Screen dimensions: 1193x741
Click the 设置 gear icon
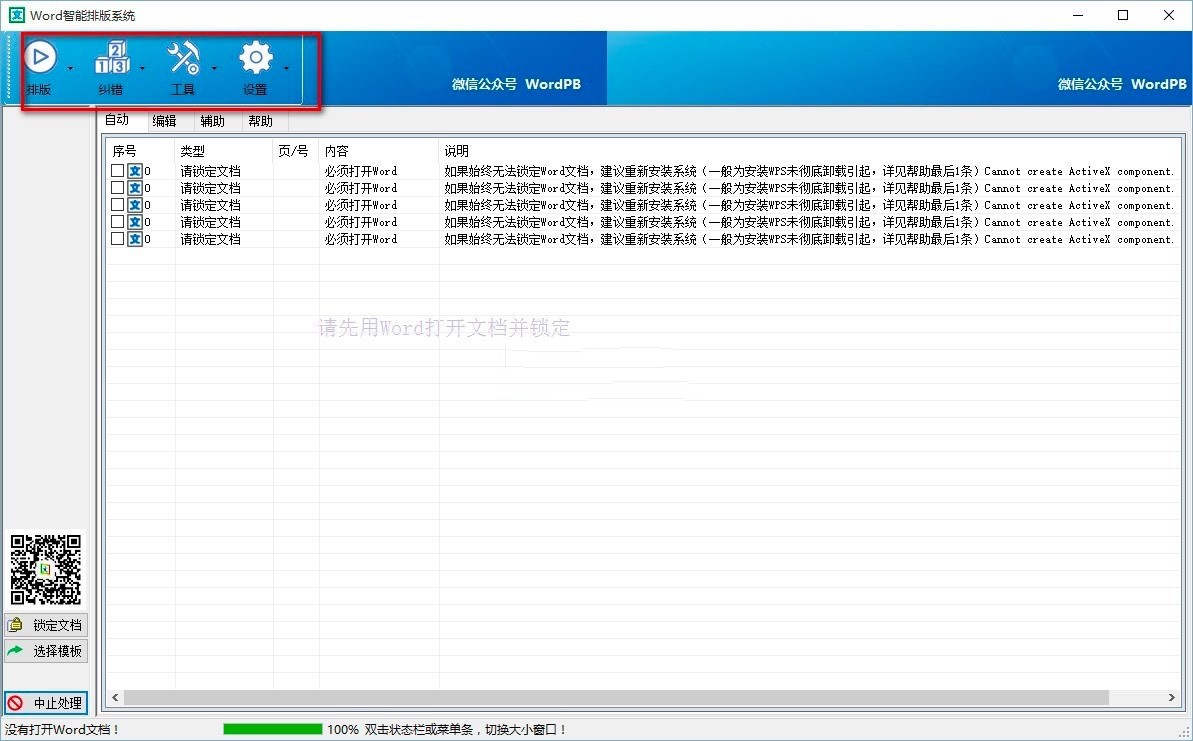256,58
